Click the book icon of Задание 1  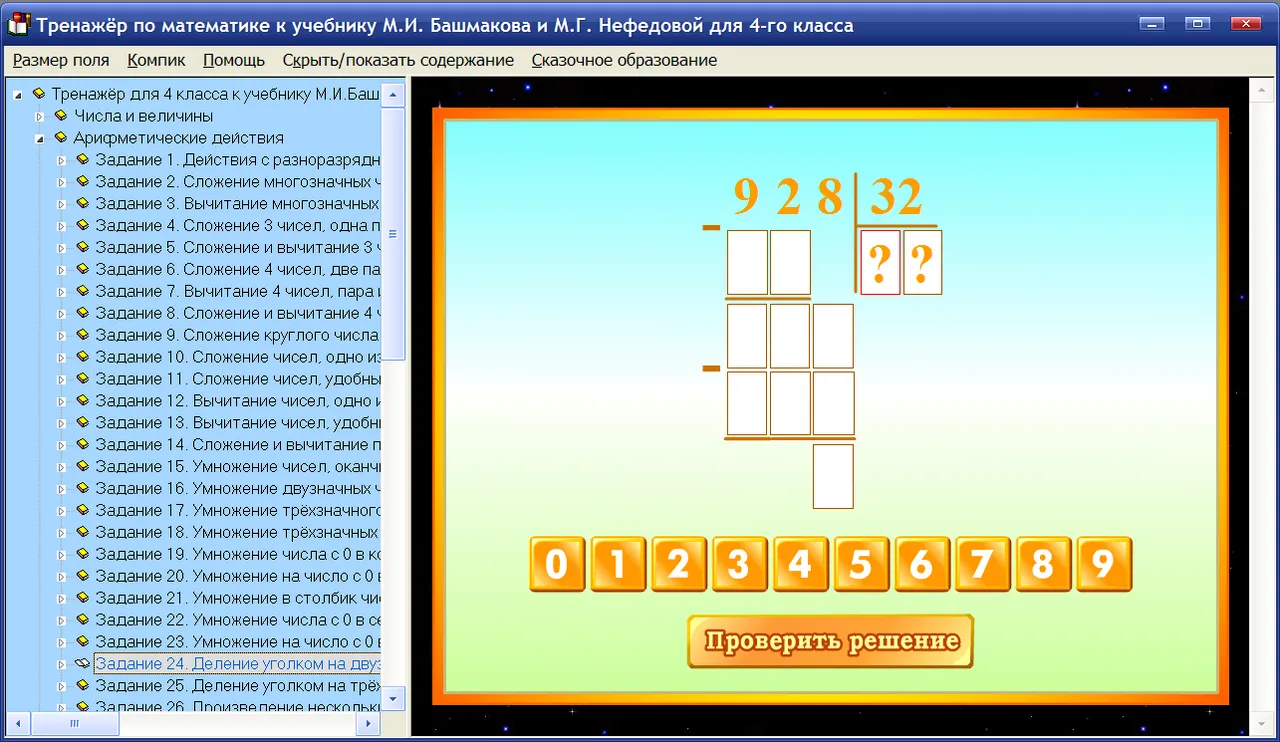(x=82, y=160)
